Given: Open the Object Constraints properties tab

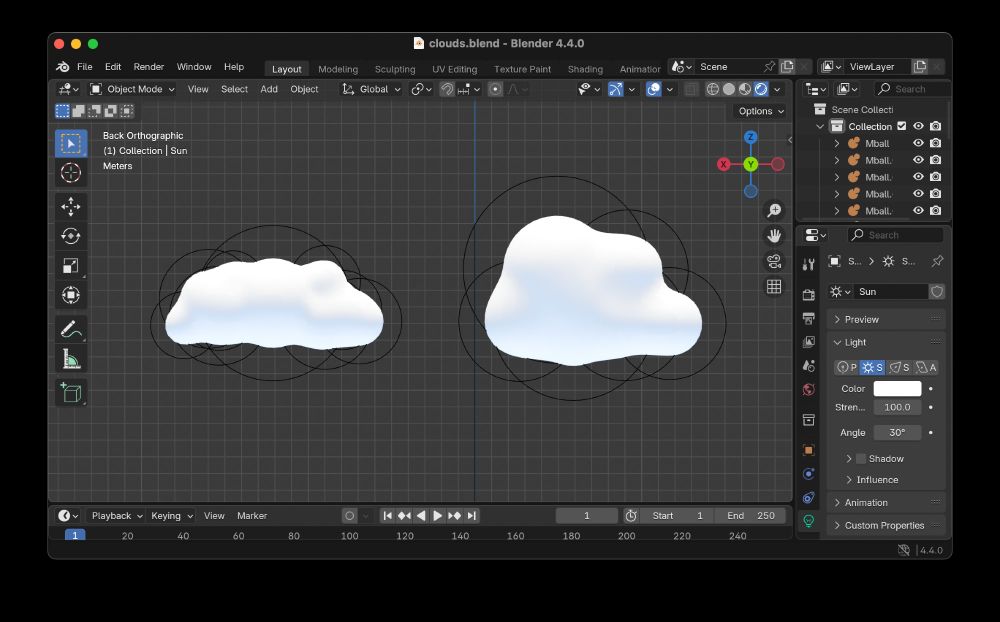Looking at the screenshot, I should pyautogui.click(x=809, y=497).
